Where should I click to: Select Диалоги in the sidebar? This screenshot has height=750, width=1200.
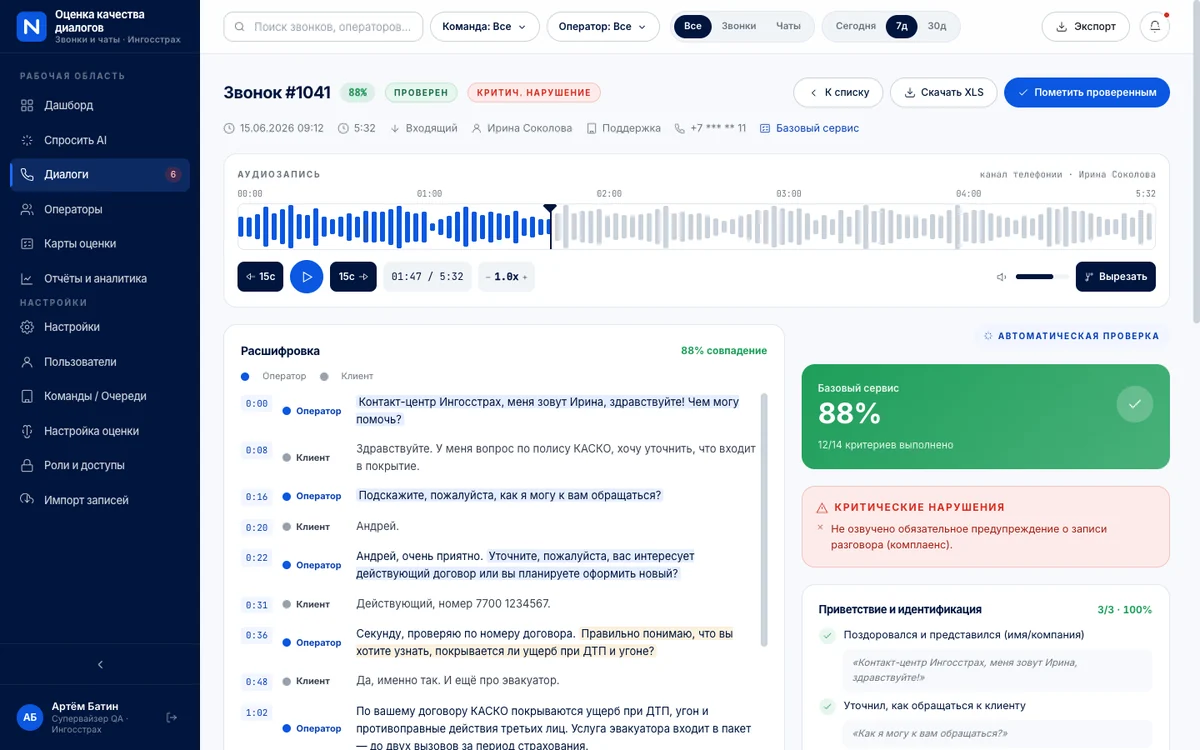click(100, 174)
